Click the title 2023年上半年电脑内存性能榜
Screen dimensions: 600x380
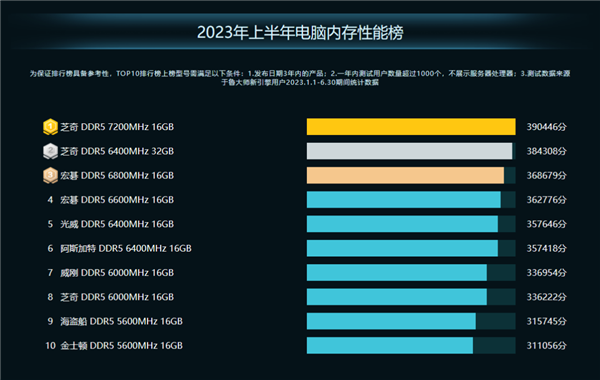[x=300, y=33]
